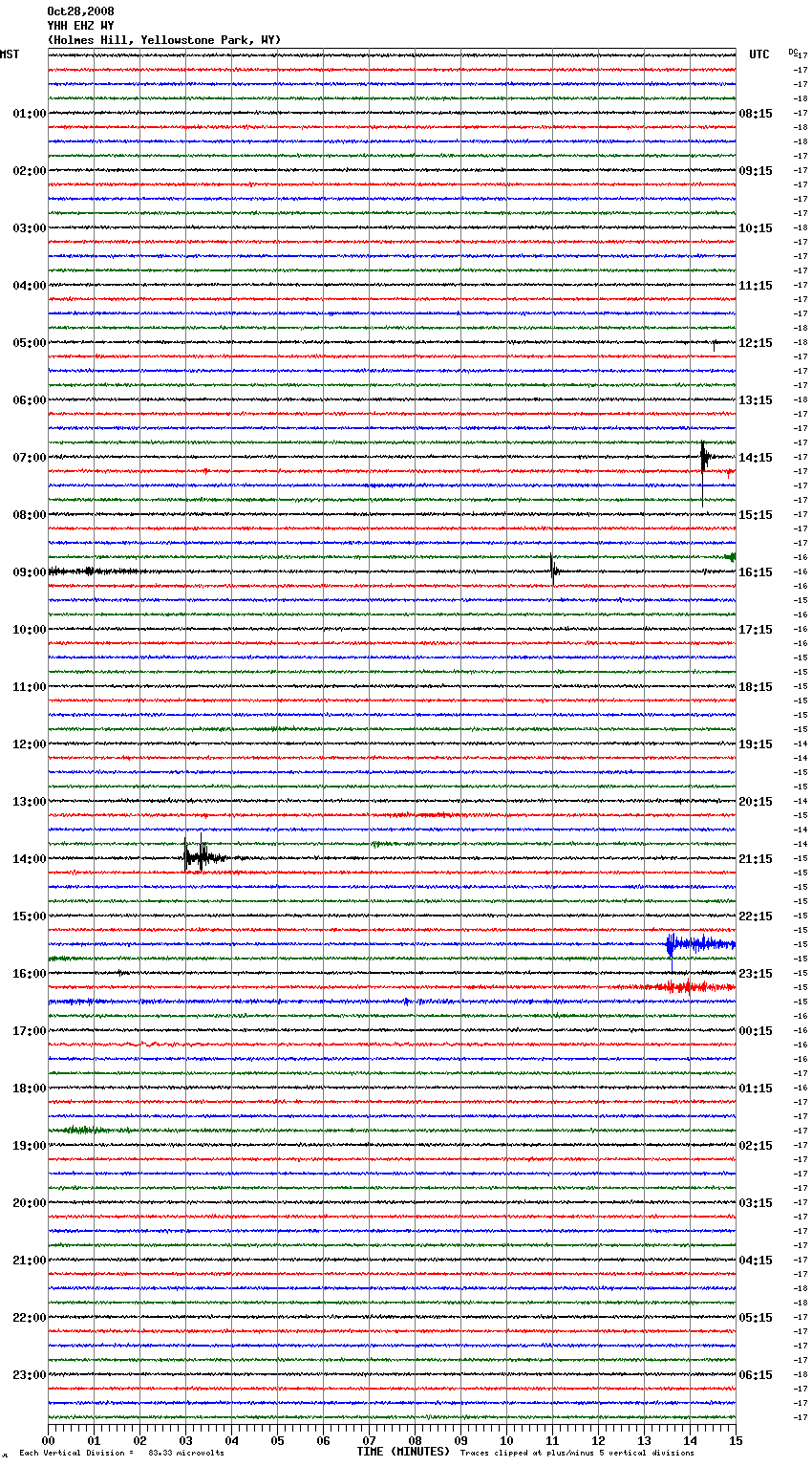The width and height of the screenshot is (812, 1466).
Task: Select the 05:00 MST time label
Action: click(x=29, y=343)
